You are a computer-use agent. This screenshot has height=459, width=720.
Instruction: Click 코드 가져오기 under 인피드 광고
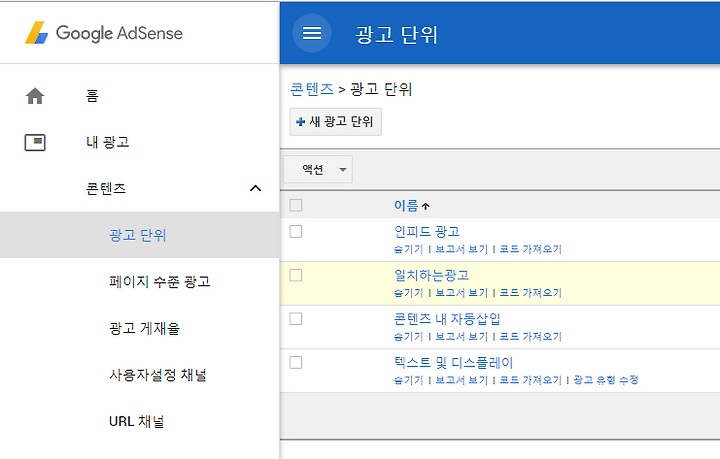530,249
